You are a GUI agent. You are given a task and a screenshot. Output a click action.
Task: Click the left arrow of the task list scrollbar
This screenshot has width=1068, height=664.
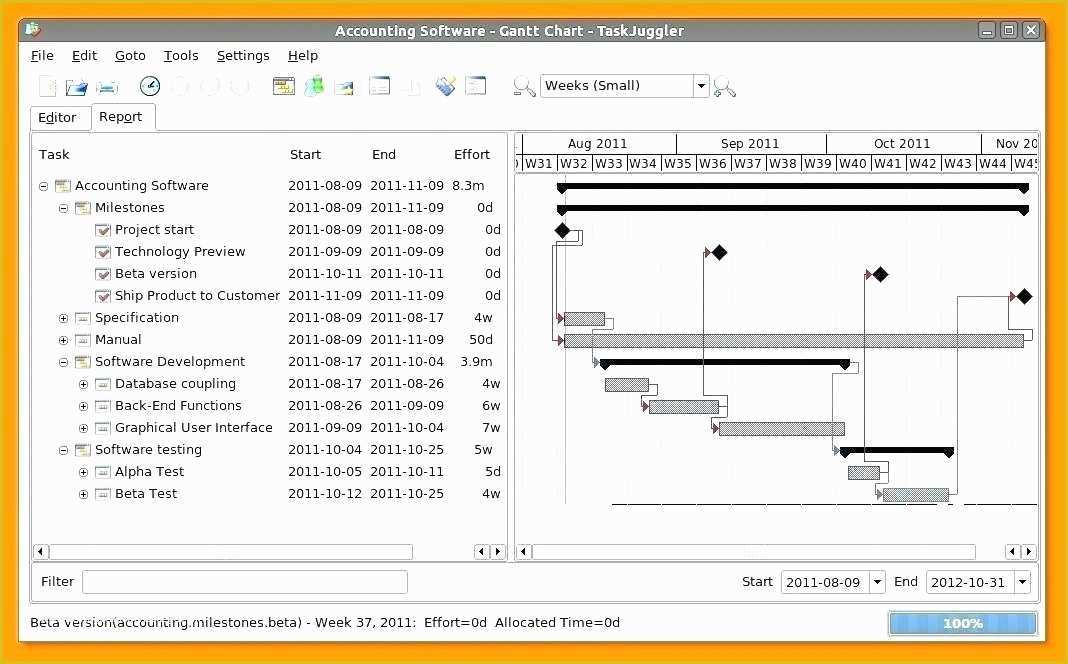(x=41, y=552)
